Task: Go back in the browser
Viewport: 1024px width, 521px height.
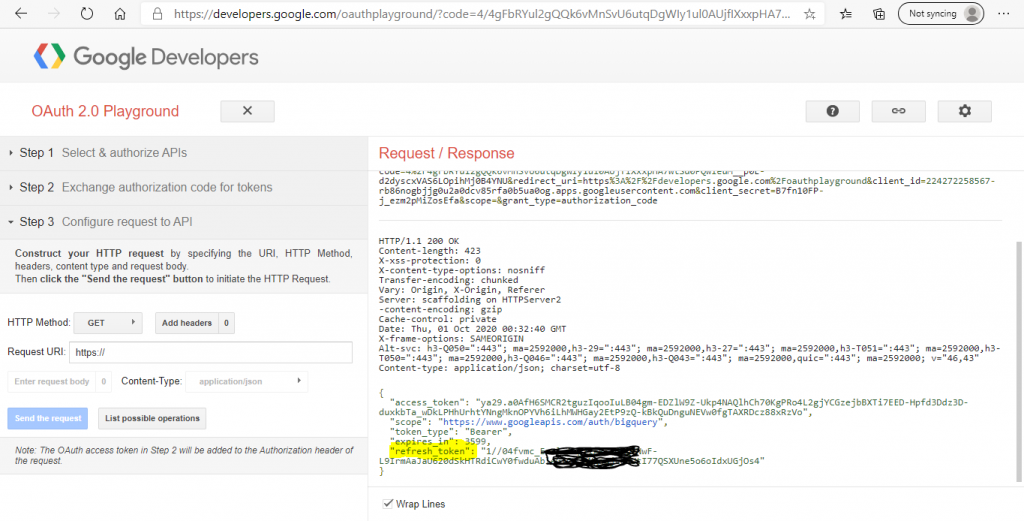Action: tap(21, 14)
